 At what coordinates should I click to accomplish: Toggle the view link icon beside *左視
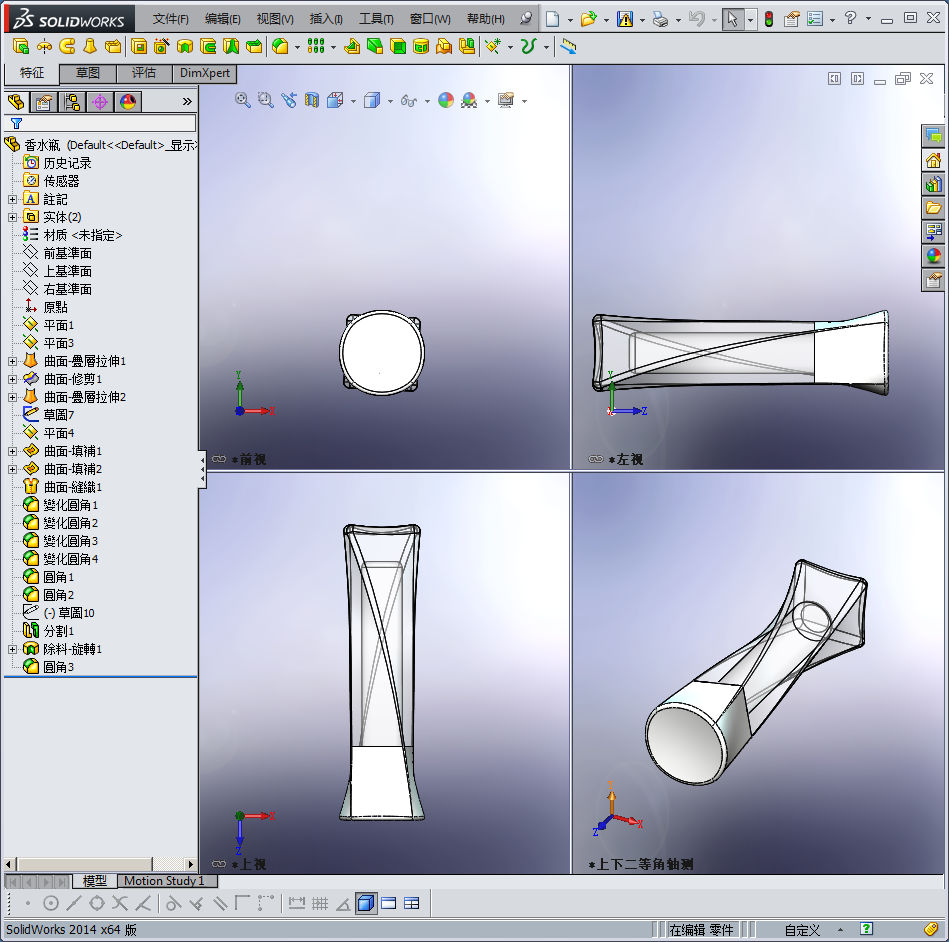pyautogui.click(x=596, y=459)
